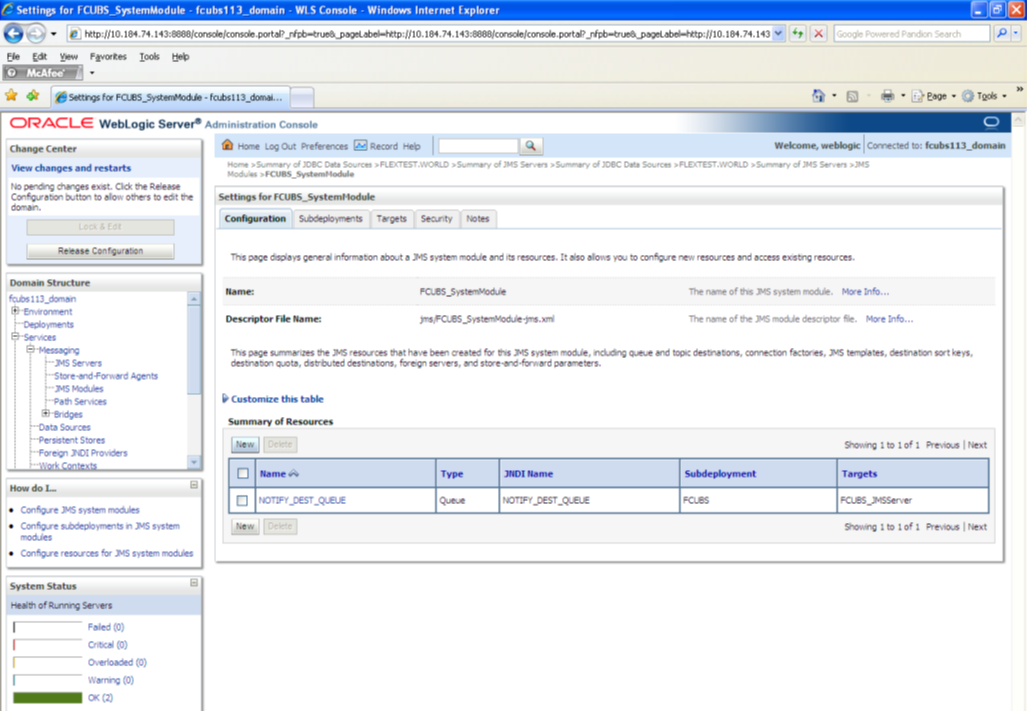
Task: Click the search magnifier icon in browser search box
Action: [x=1001, y=33]
